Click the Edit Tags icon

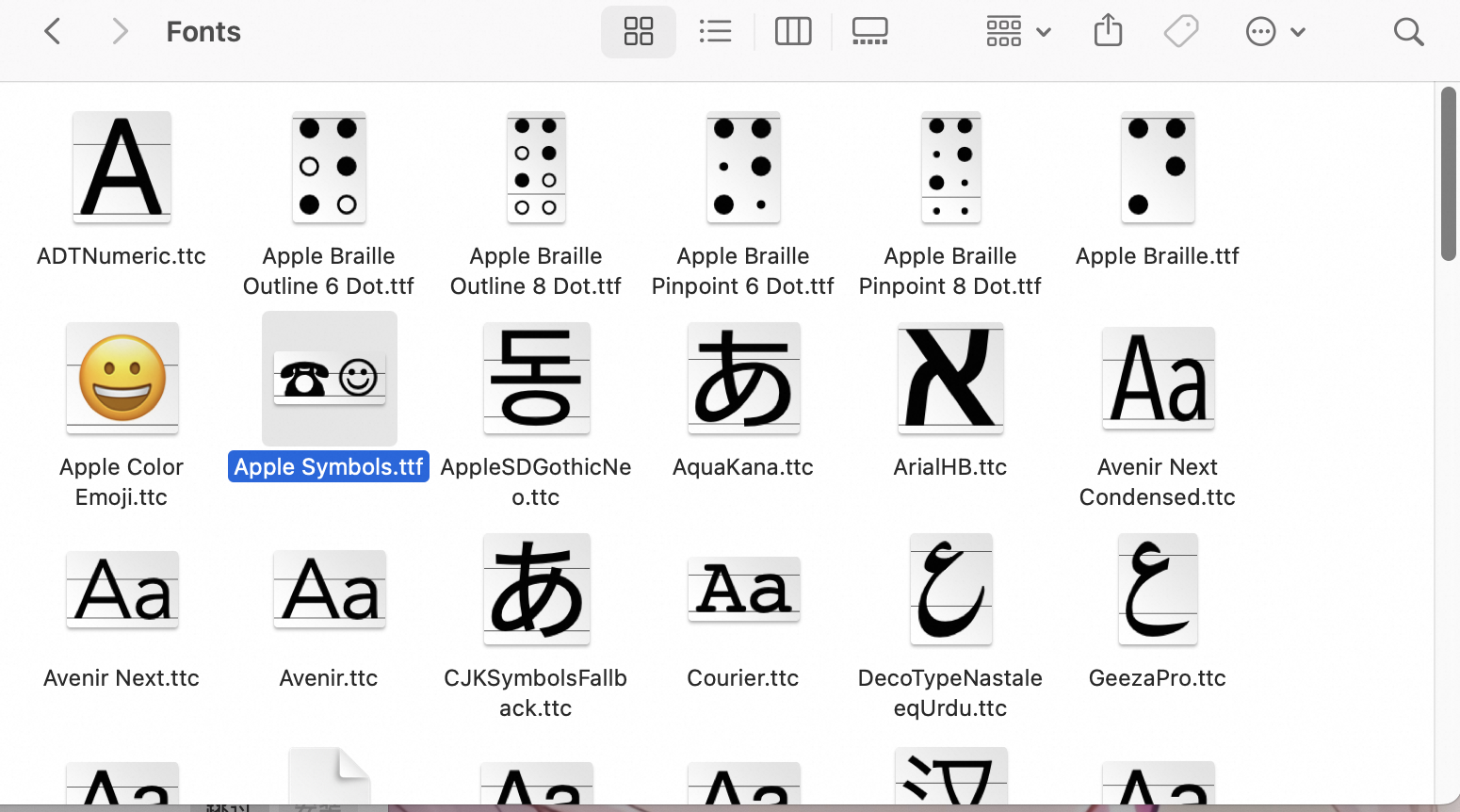[x=1181, y=31]
